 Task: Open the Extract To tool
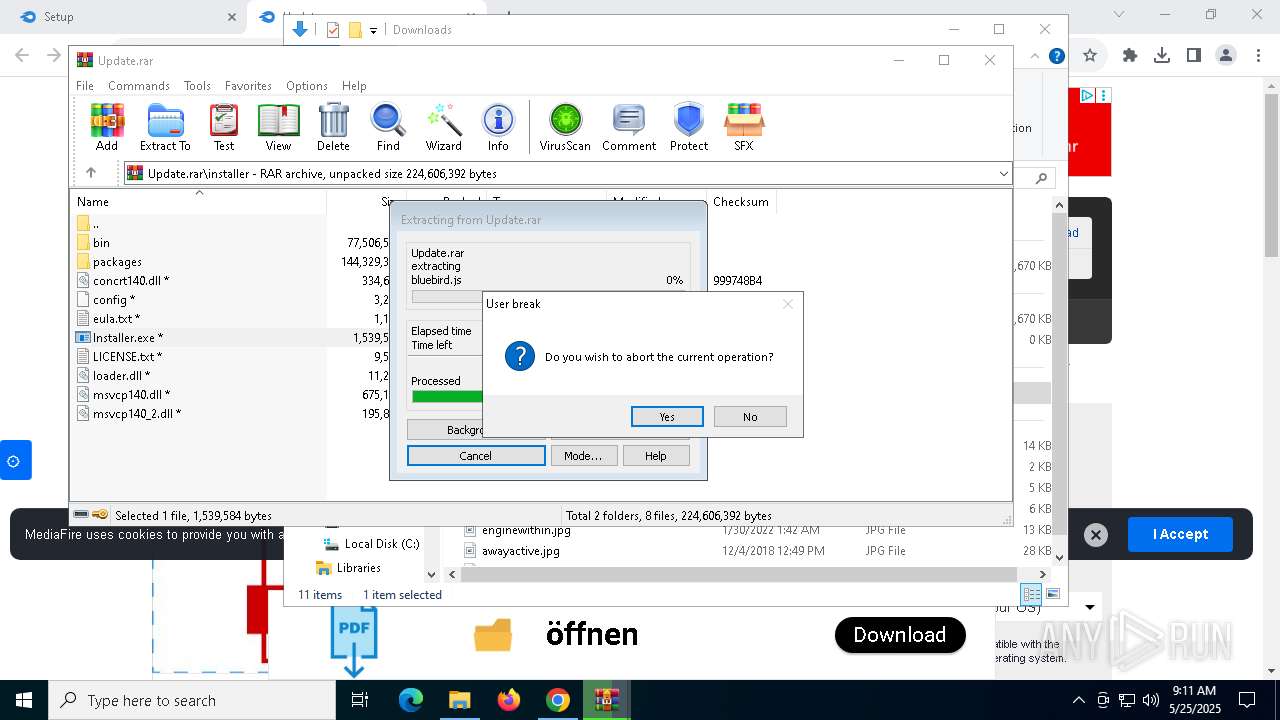(165, 127)
